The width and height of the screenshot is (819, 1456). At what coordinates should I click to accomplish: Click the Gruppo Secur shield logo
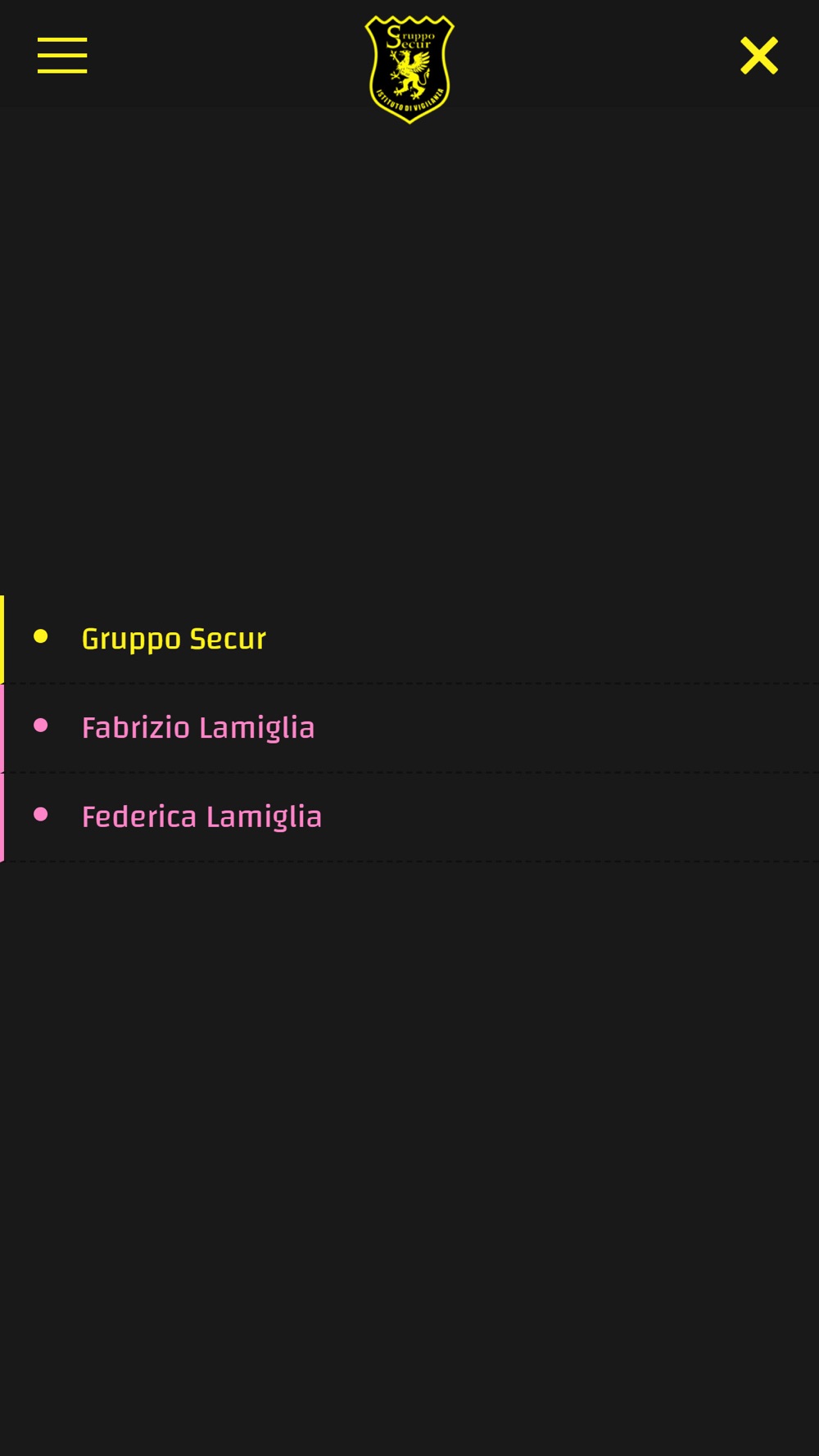click(409, 69)
